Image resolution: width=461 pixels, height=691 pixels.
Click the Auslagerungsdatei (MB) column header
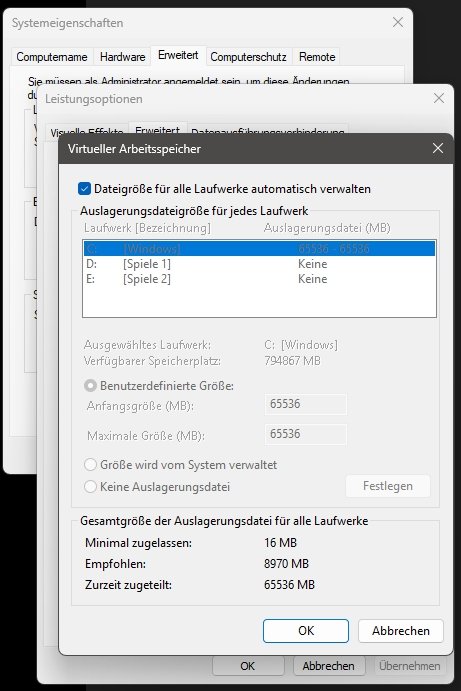327,228
